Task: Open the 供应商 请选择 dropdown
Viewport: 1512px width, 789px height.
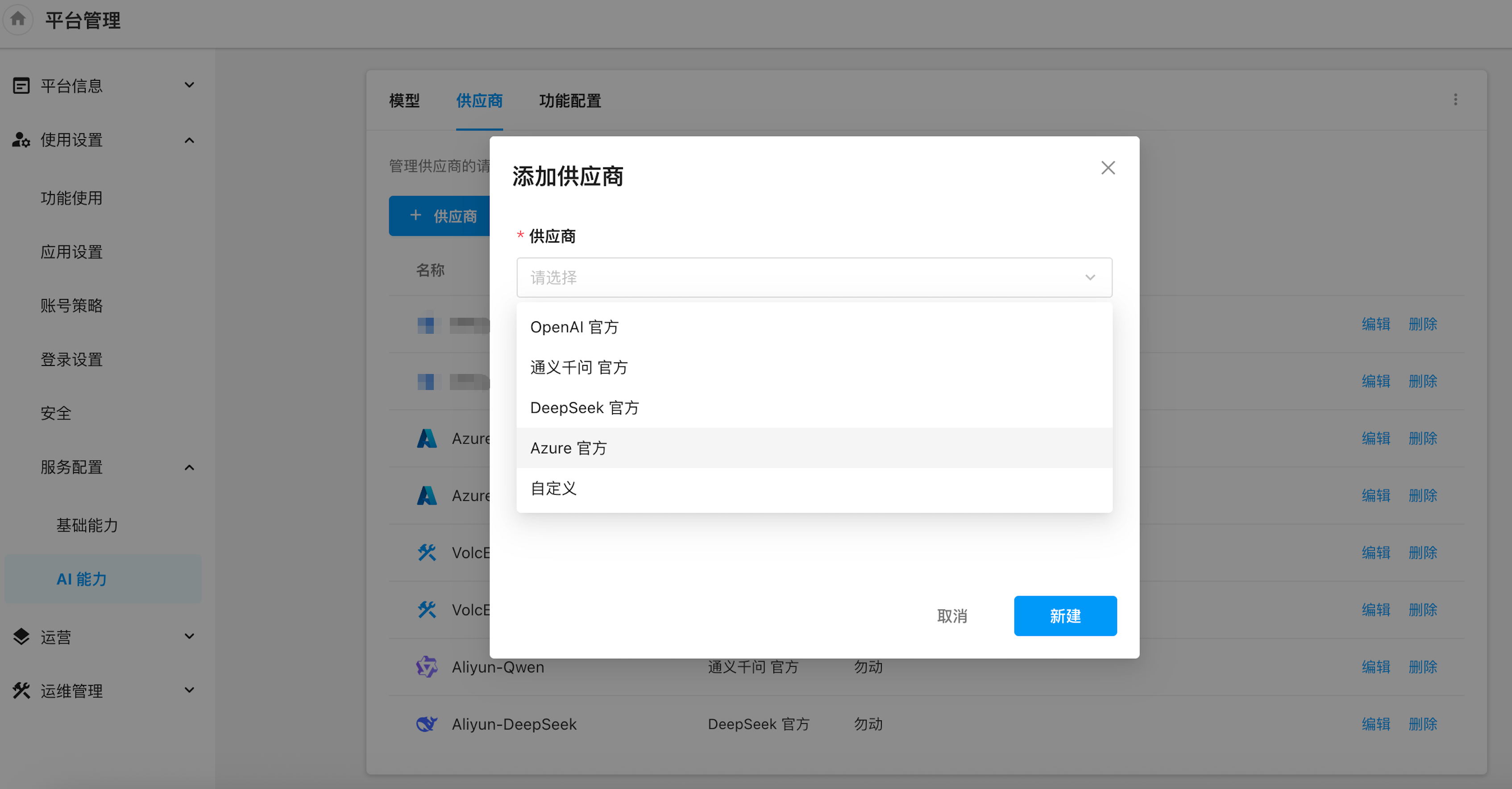Action: click(814, 278)
